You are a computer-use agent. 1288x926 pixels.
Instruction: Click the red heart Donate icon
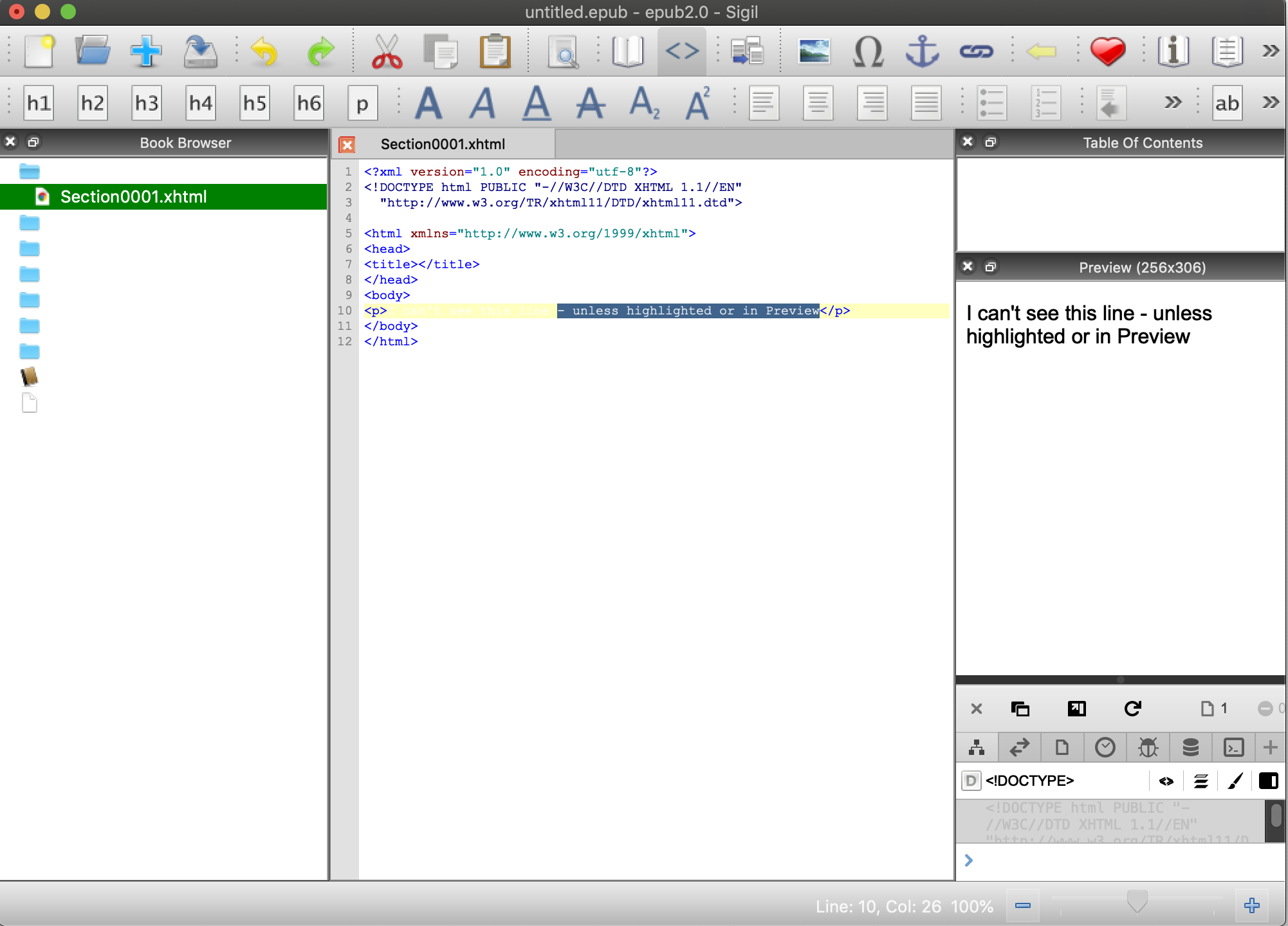(x=1107, y=51)
